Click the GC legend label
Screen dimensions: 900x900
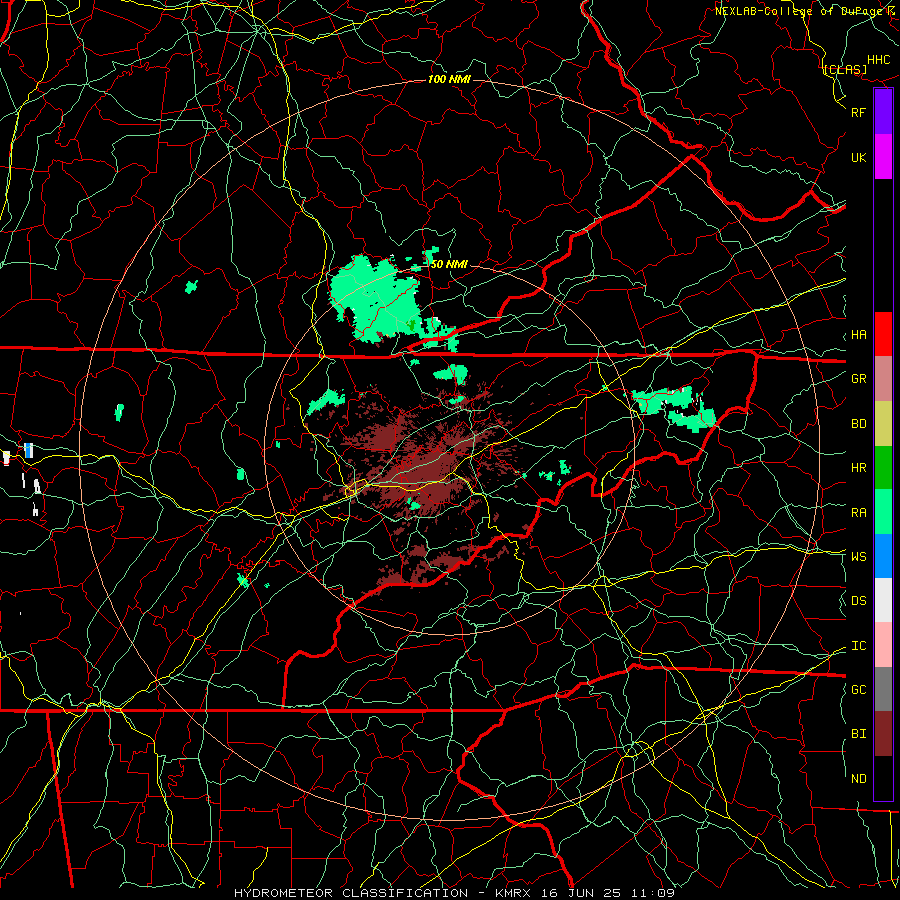click(x=858, y=690)
